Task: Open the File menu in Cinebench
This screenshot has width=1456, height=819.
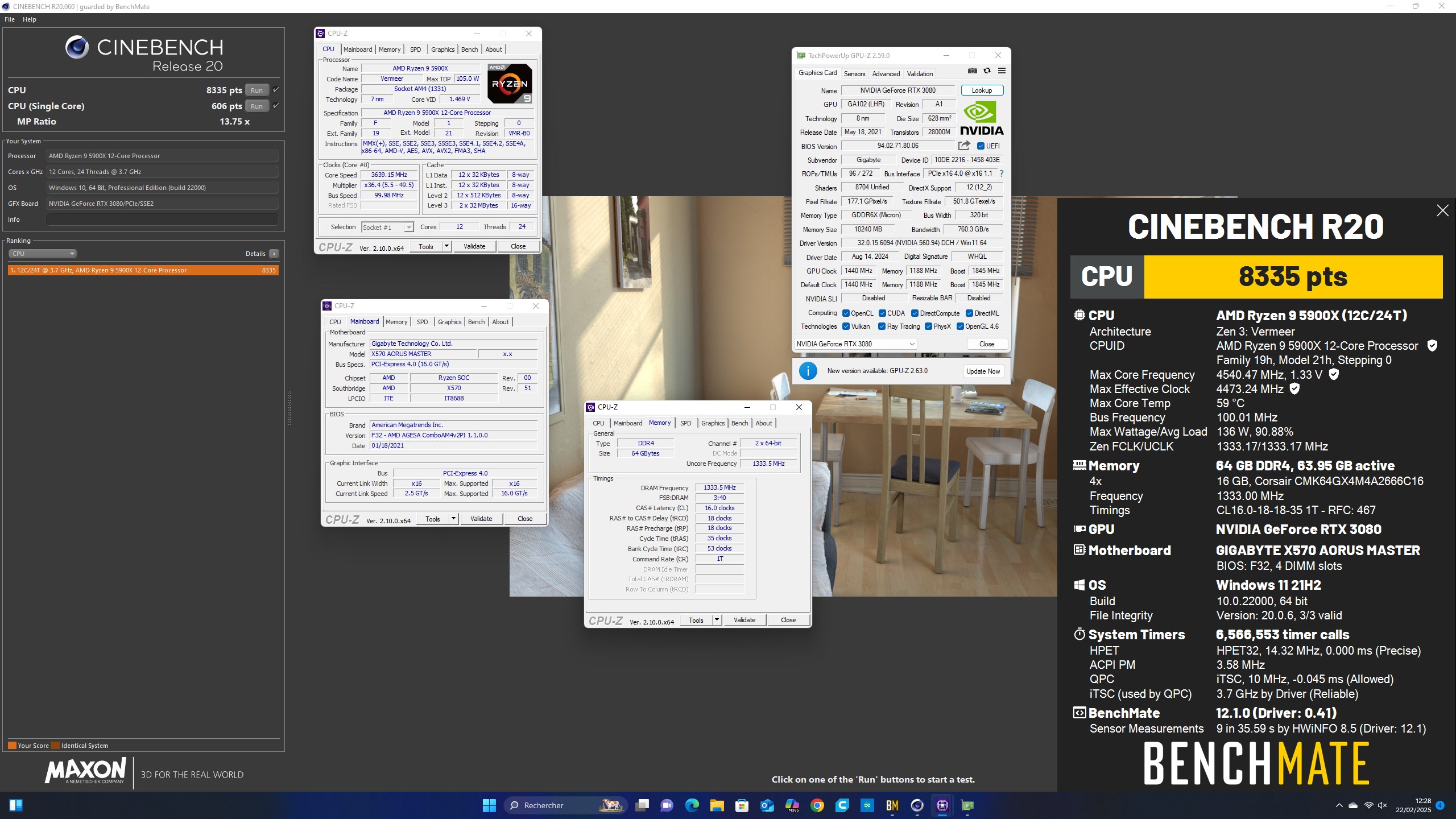Action: pyautogui.click(x=10, y=19)
